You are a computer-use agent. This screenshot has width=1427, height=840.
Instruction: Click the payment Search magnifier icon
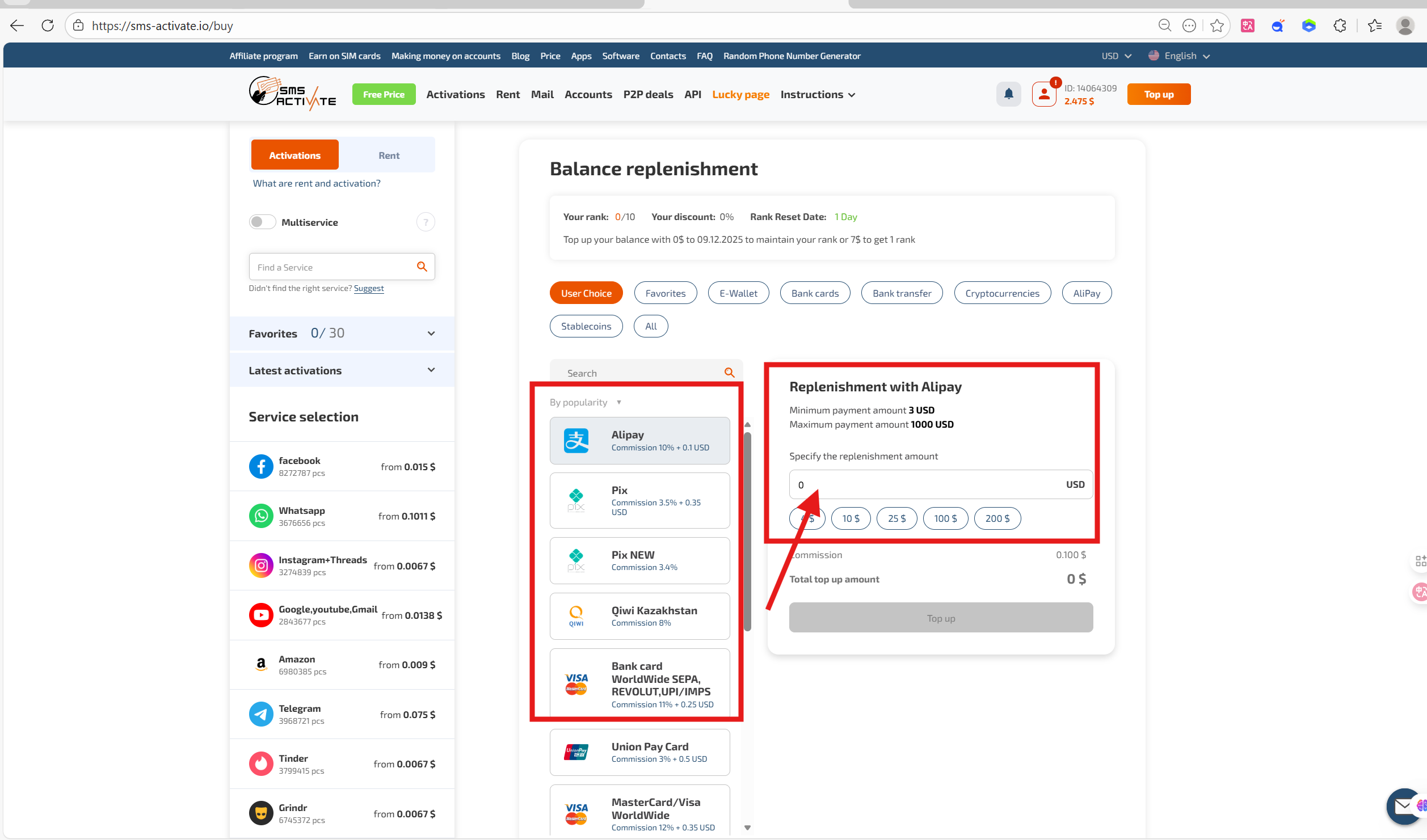[729, 373]
